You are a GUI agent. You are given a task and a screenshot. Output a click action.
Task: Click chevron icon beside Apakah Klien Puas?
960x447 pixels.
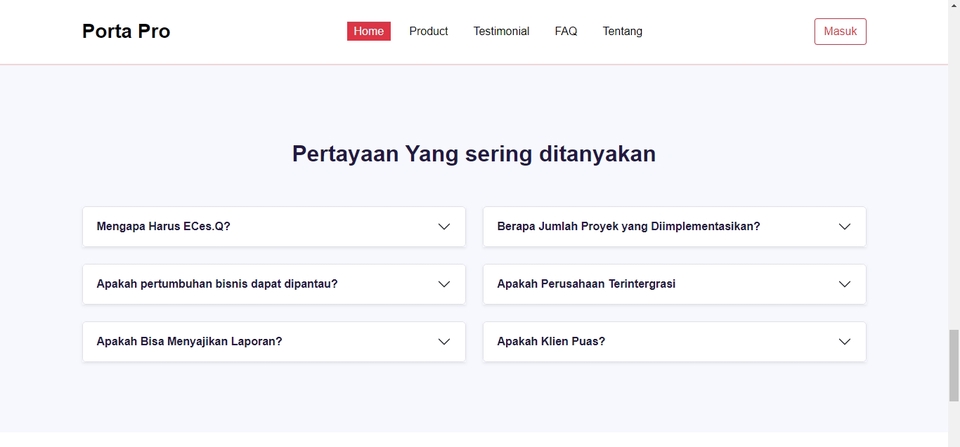[844, 342]
